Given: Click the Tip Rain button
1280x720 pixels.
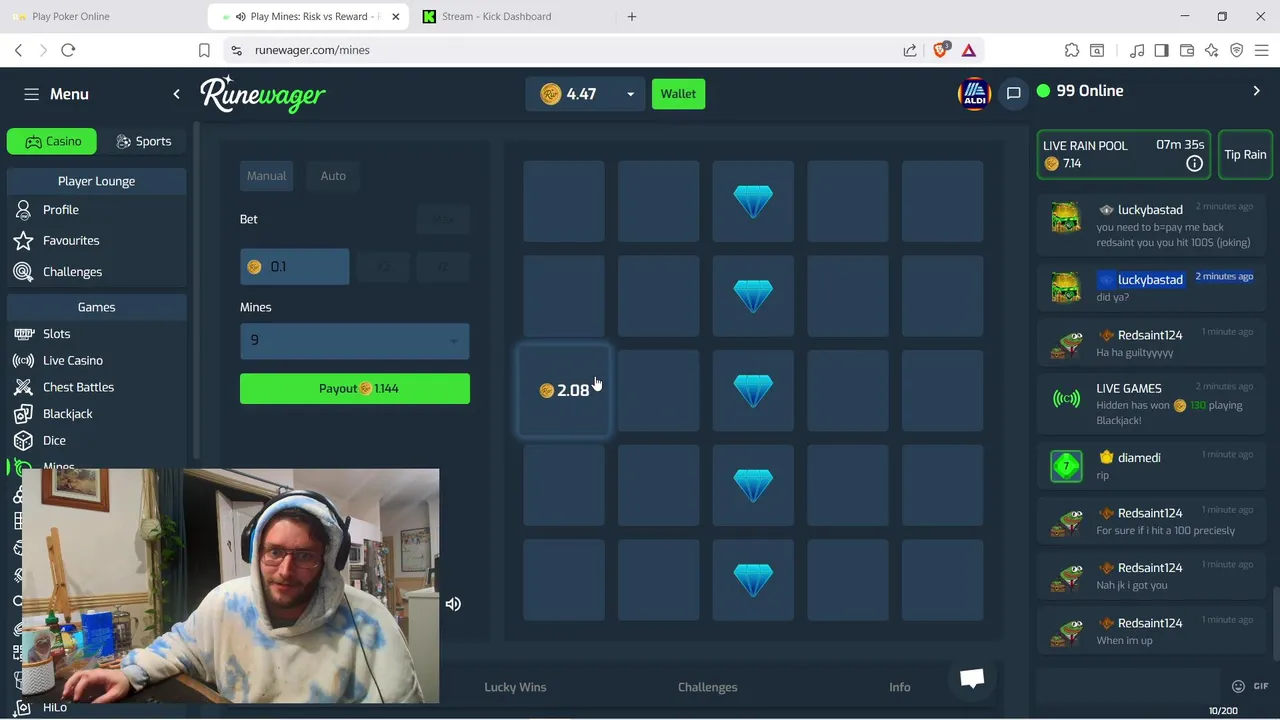Looking at the screenshot, I should pyautogui.click(x=1245, y=155).
